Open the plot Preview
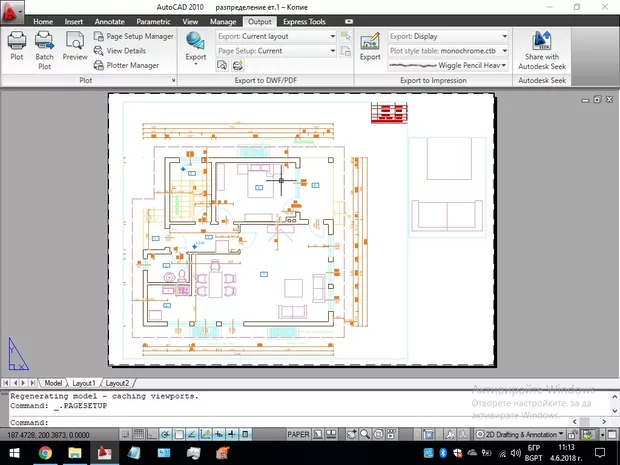This screenshot has width=620, height=465. [x=75, y=46]
